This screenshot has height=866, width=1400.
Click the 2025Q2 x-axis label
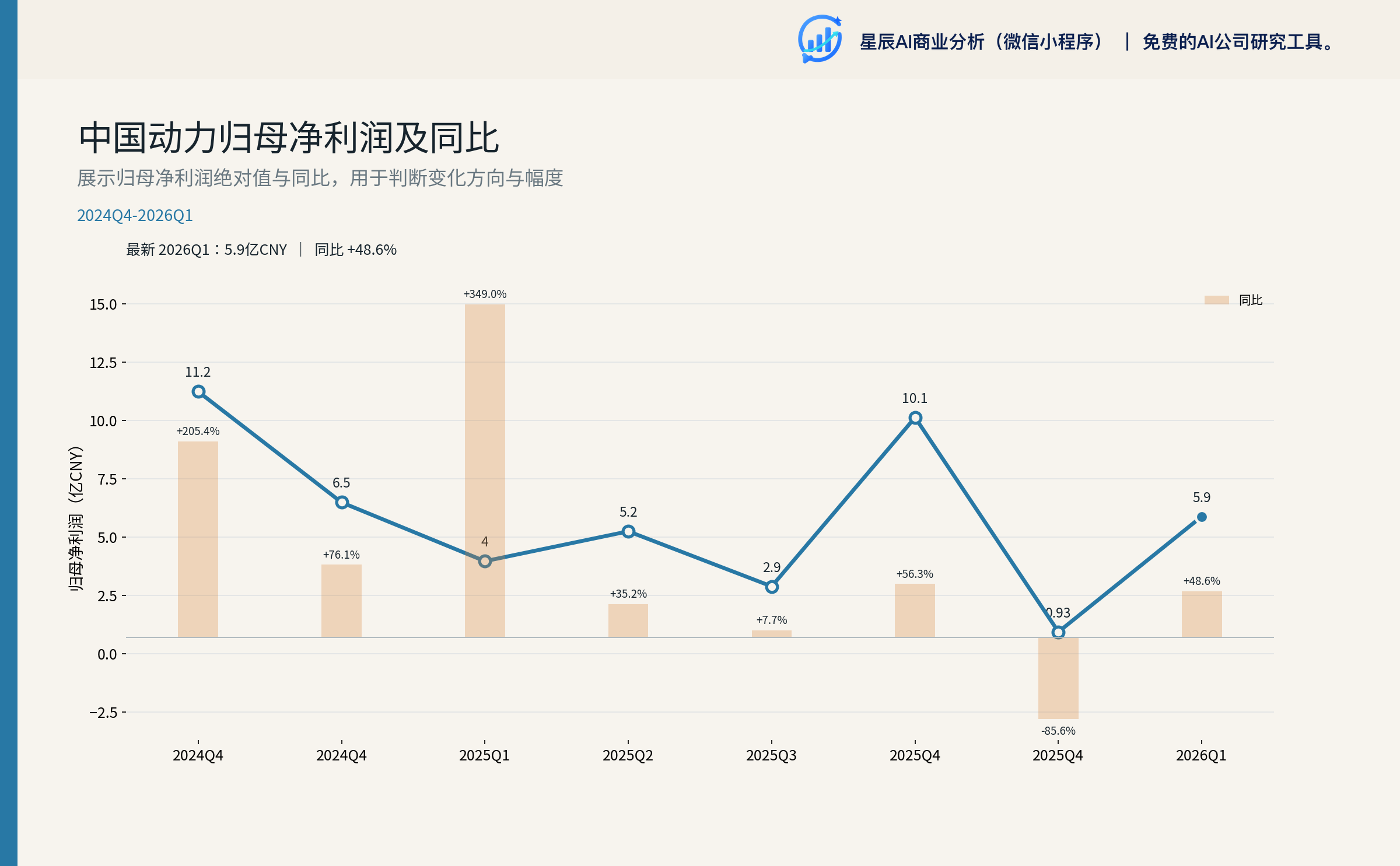(x=628, y=756)
